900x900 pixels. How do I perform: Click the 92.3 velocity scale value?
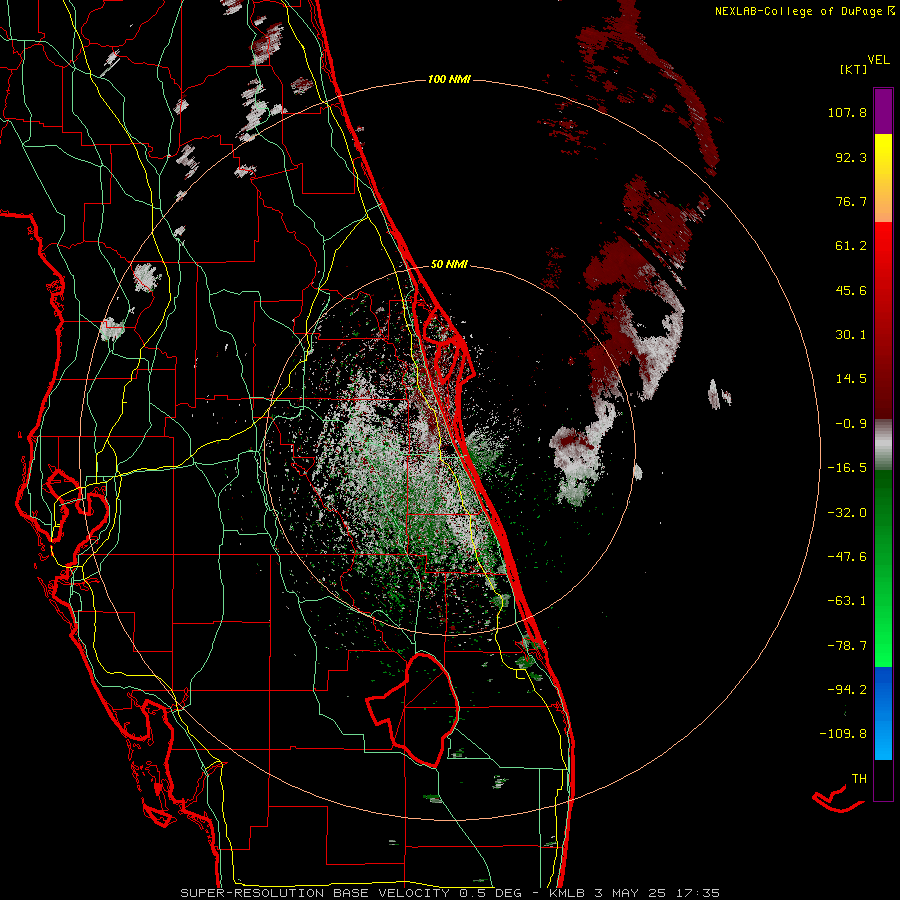pos(851,157)
